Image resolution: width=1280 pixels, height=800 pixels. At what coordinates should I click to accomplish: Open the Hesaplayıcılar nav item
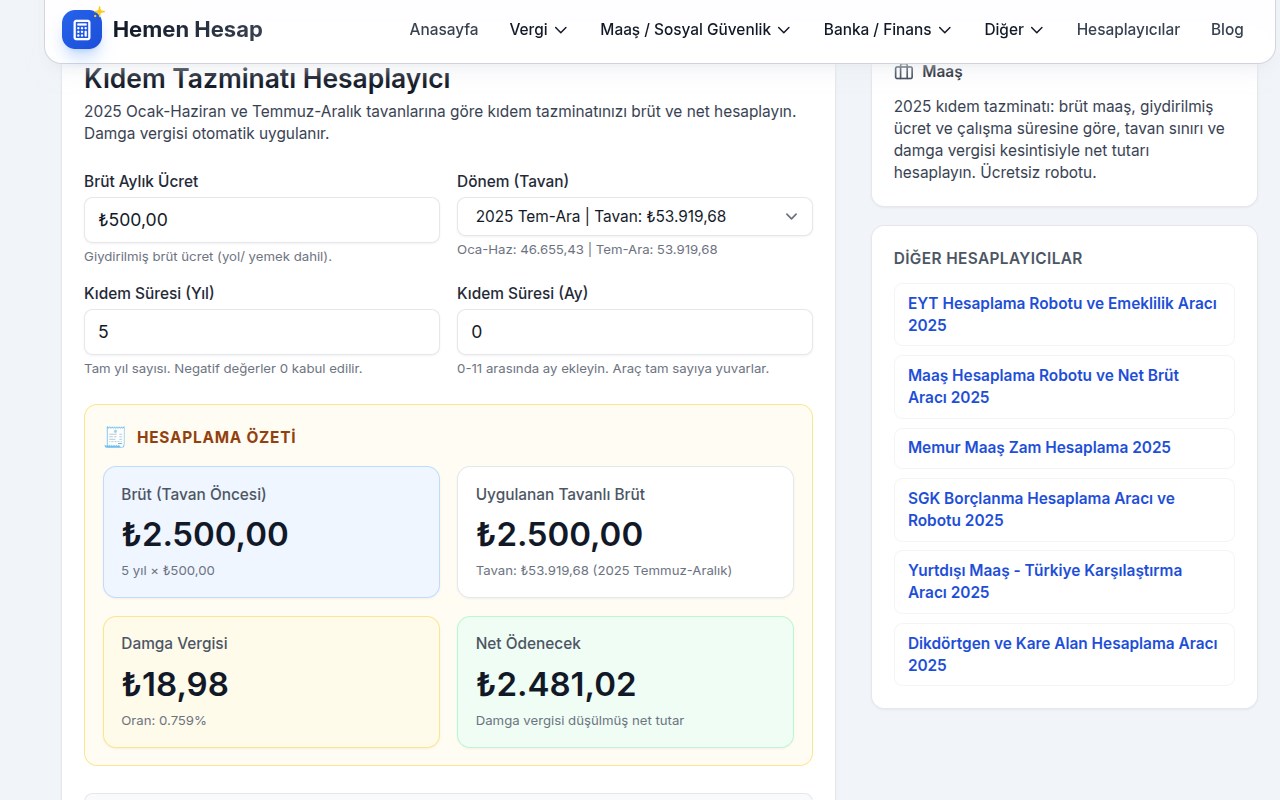pyautogui.click(x=1127, y=30)
